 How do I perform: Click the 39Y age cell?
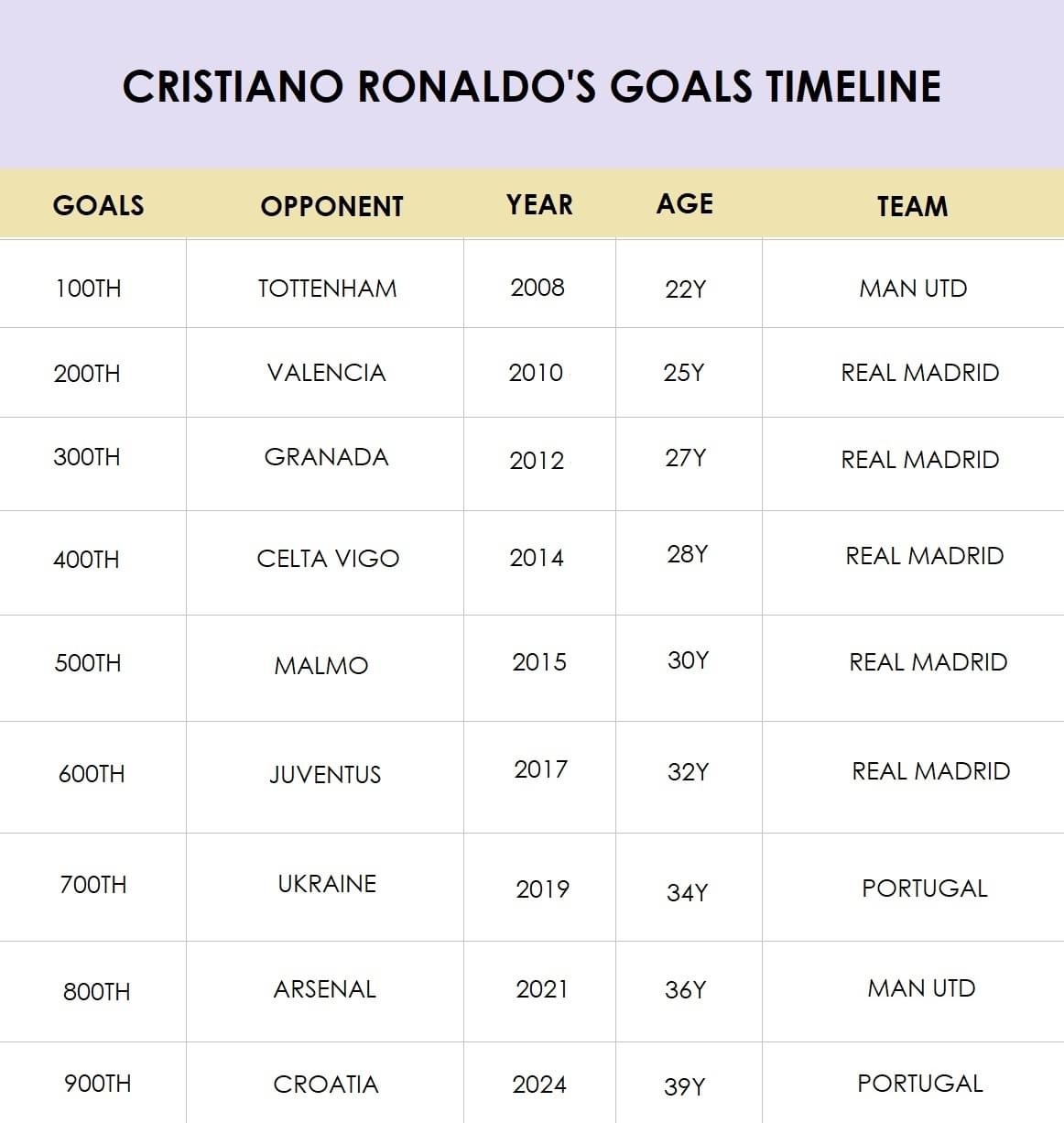[x=685, y=1086]
